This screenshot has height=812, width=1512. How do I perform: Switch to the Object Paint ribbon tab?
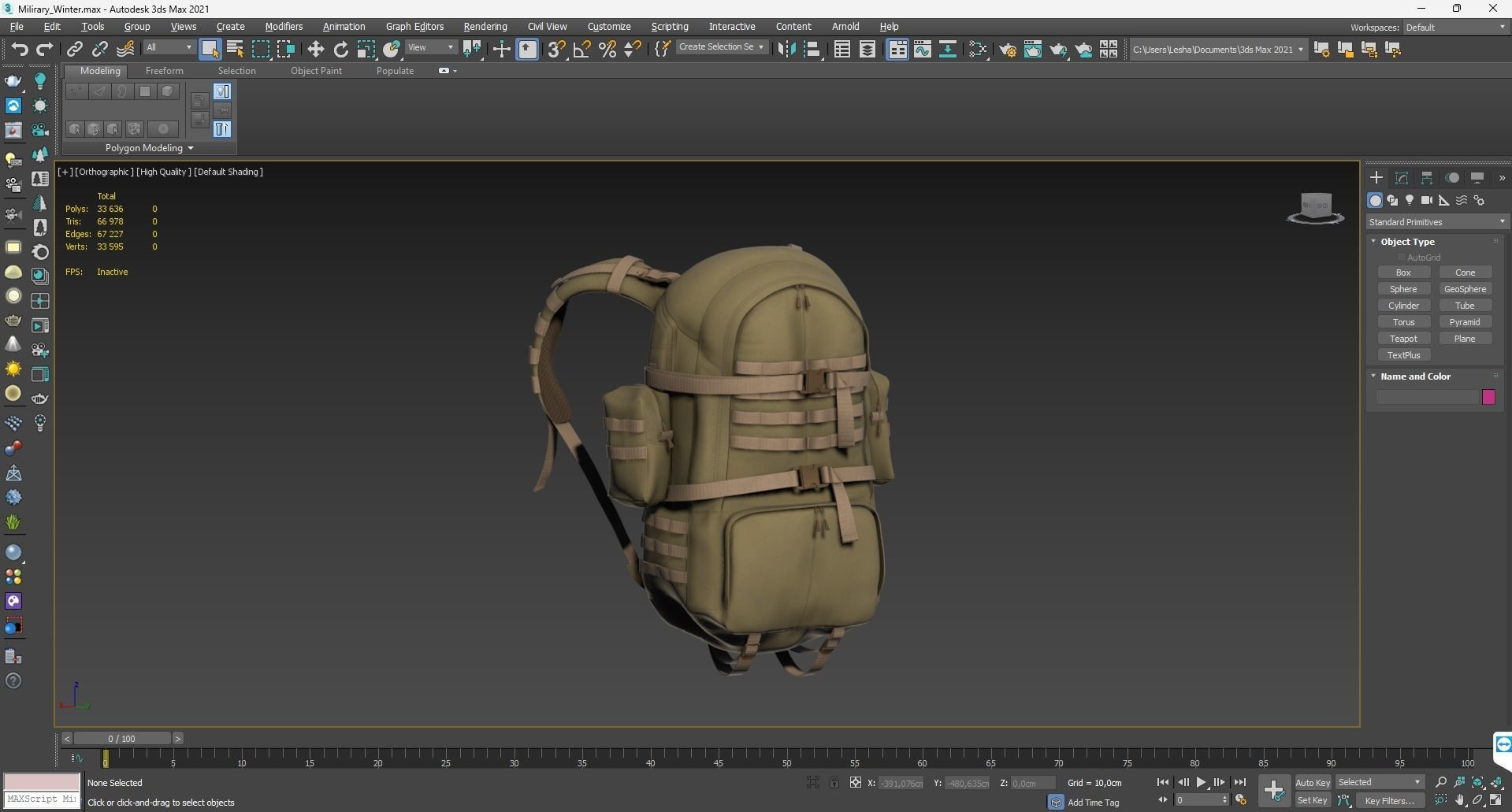click(316, 71)
